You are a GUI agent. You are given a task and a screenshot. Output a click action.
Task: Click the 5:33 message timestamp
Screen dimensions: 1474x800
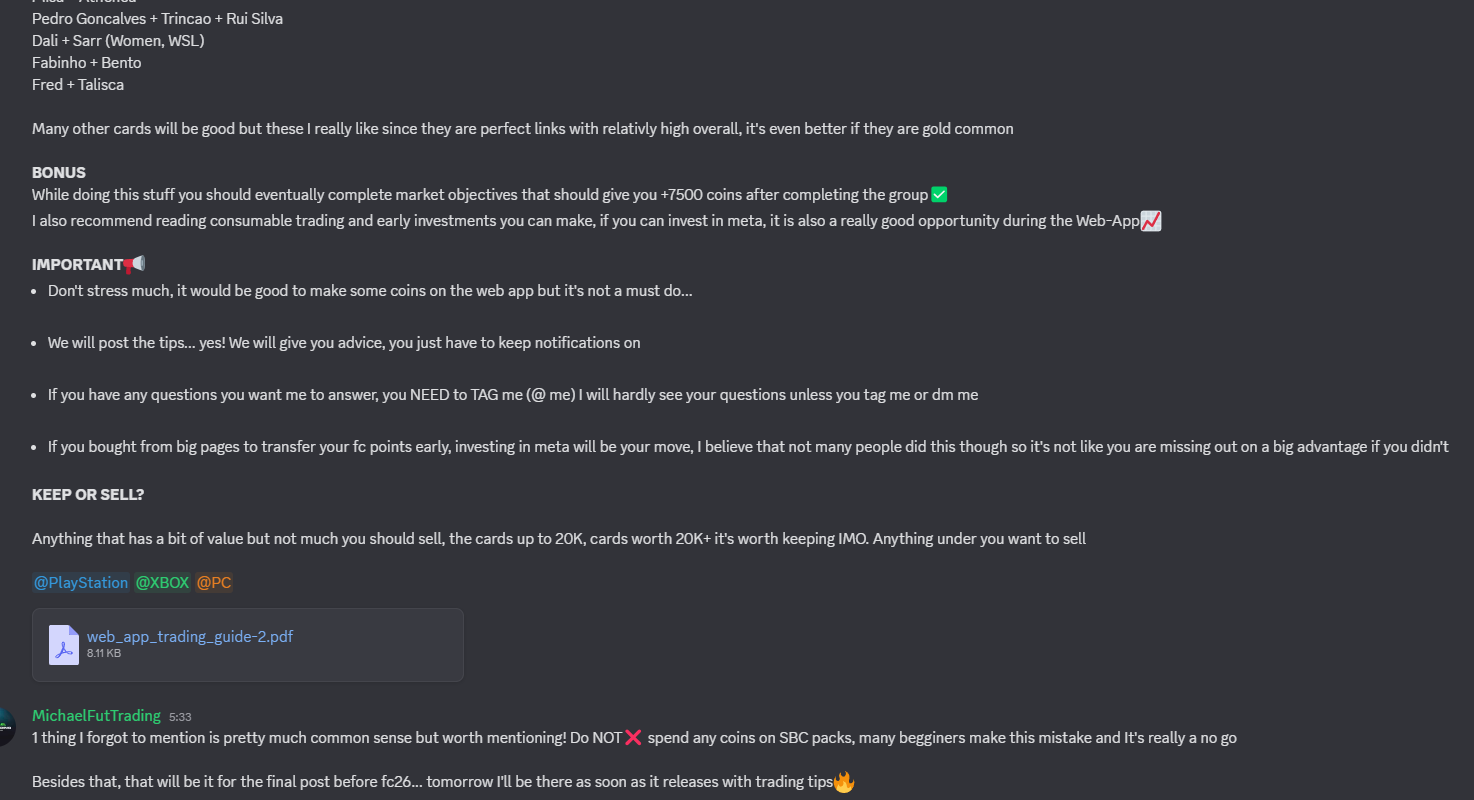(180, 717)
